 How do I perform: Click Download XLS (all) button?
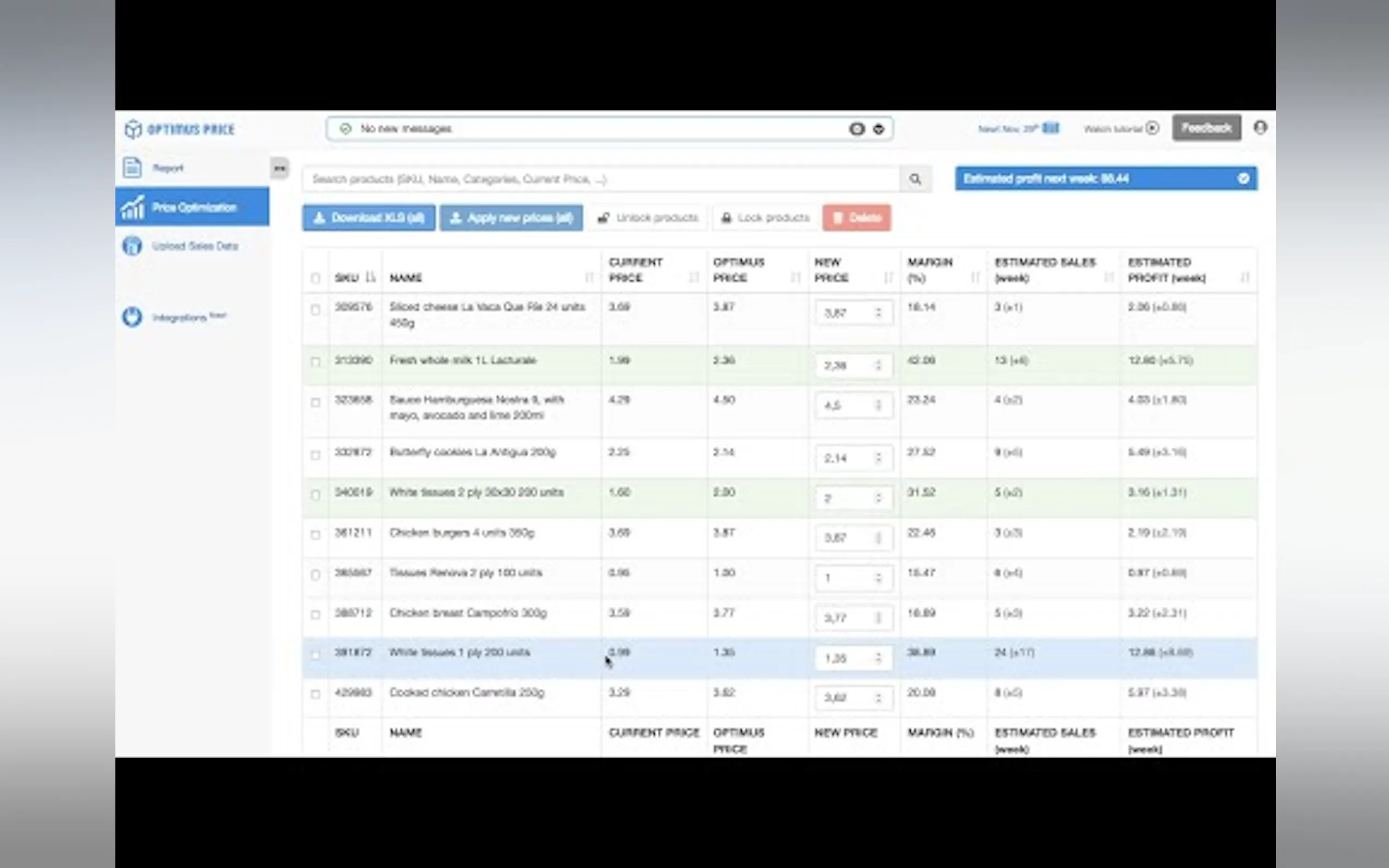tap(369, 218)
